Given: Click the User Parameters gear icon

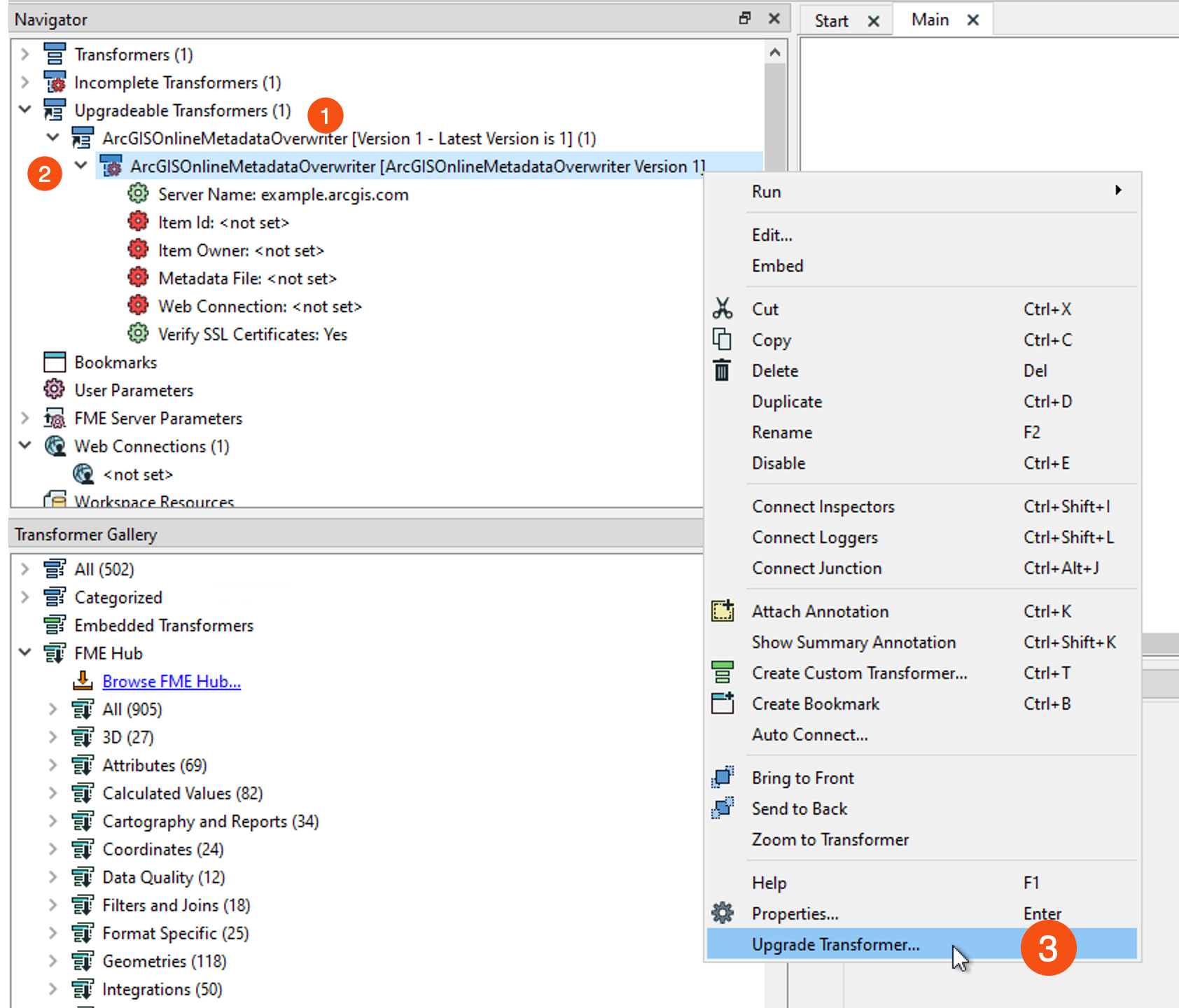Looking at the screenshot, I should (x=55, y=389).
